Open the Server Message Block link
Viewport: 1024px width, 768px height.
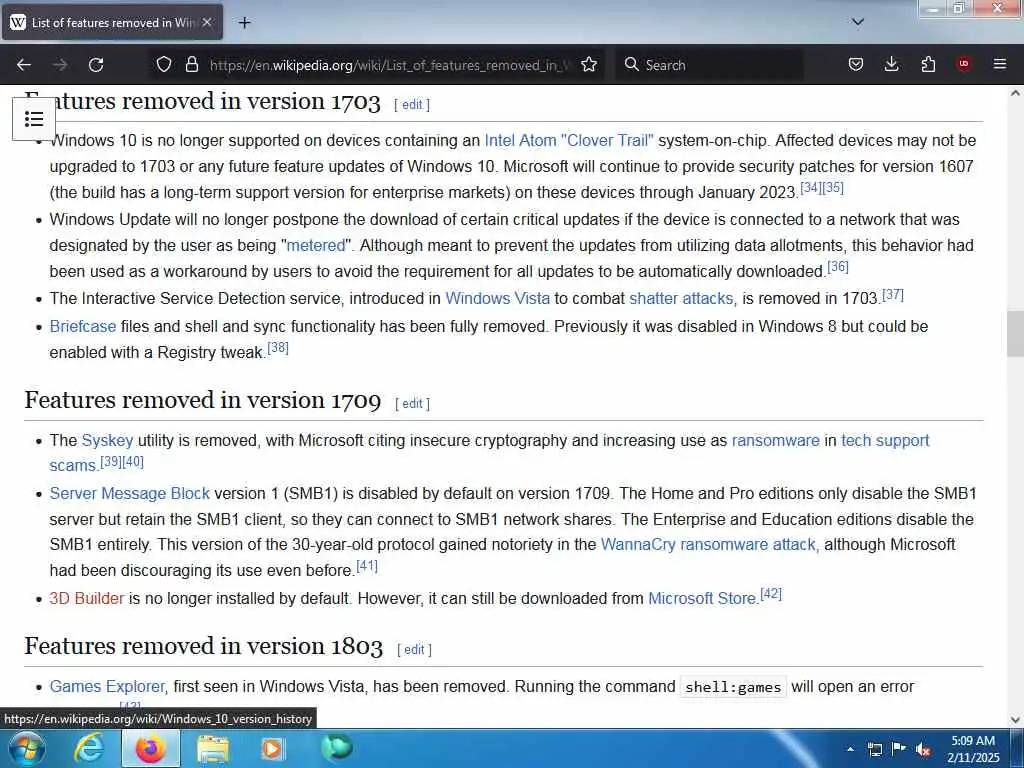point(130,494)
